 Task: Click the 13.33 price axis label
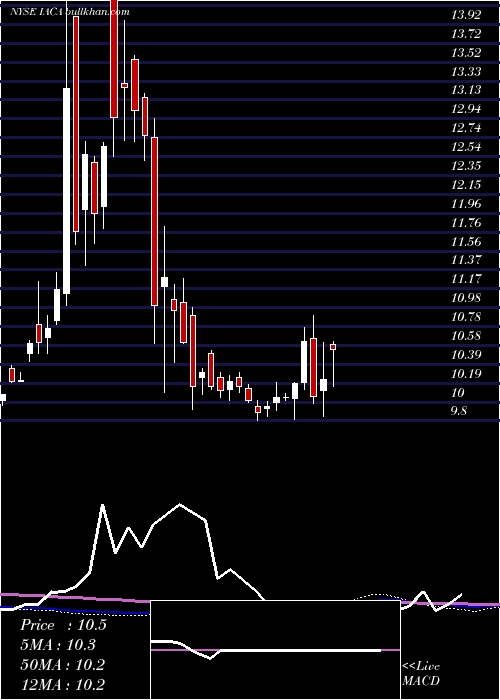point(466,71)
